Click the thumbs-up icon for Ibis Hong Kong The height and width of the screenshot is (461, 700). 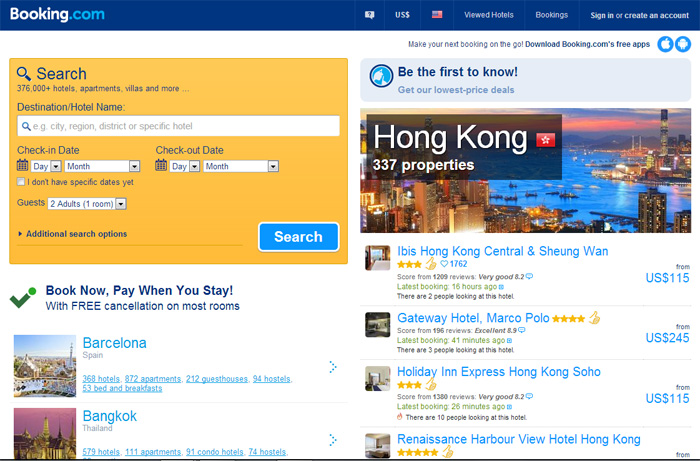click(430, 263)
